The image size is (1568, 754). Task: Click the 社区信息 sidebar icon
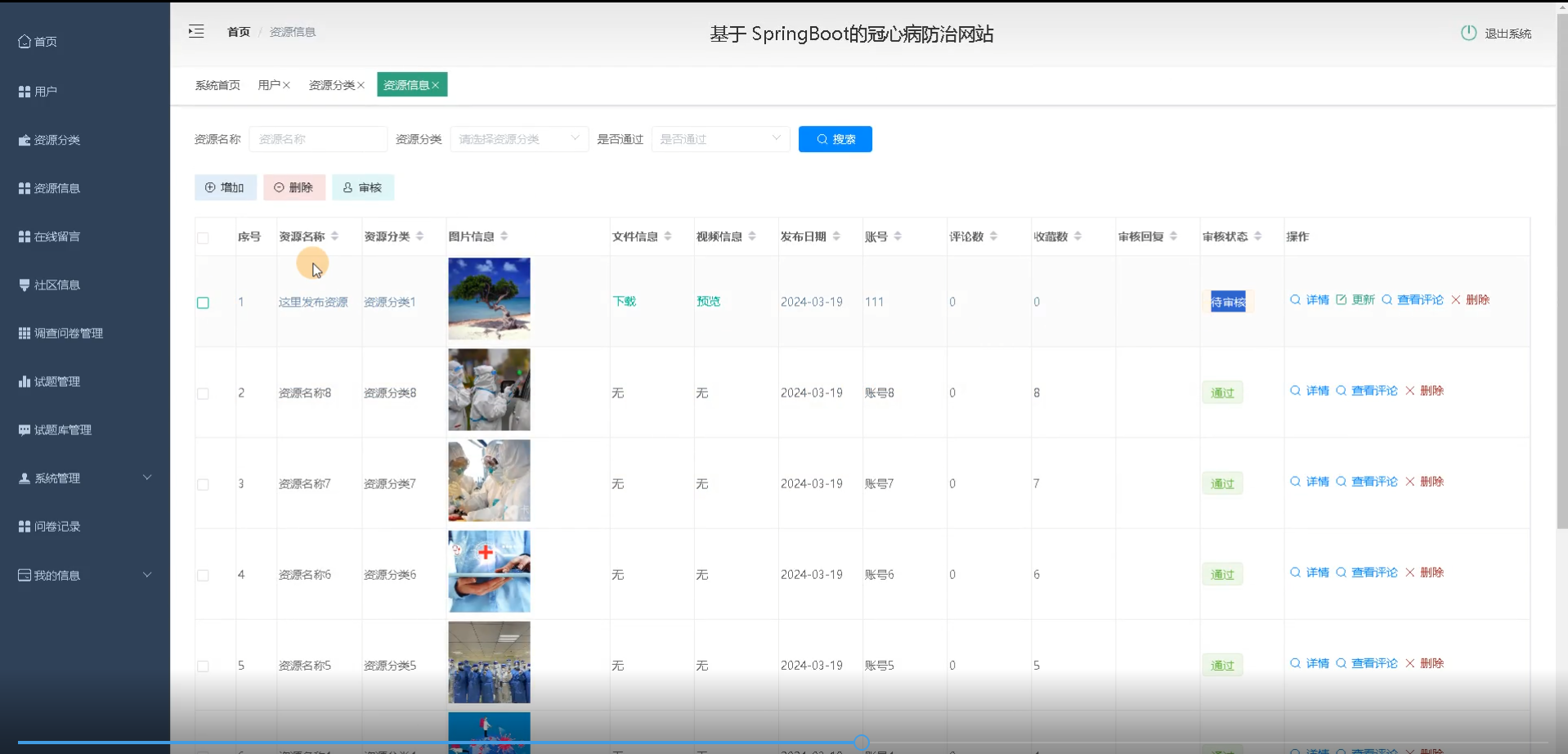25,285
